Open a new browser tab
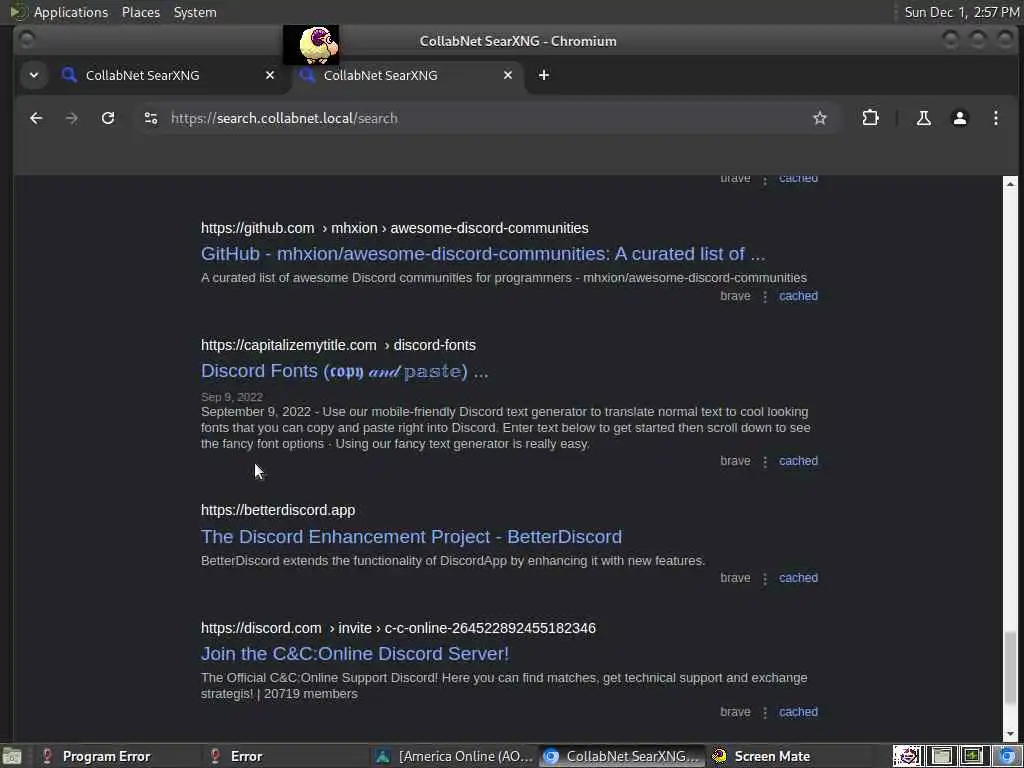Image resolution: width=1024 pixels, height=768 pixels. (543, 75)
